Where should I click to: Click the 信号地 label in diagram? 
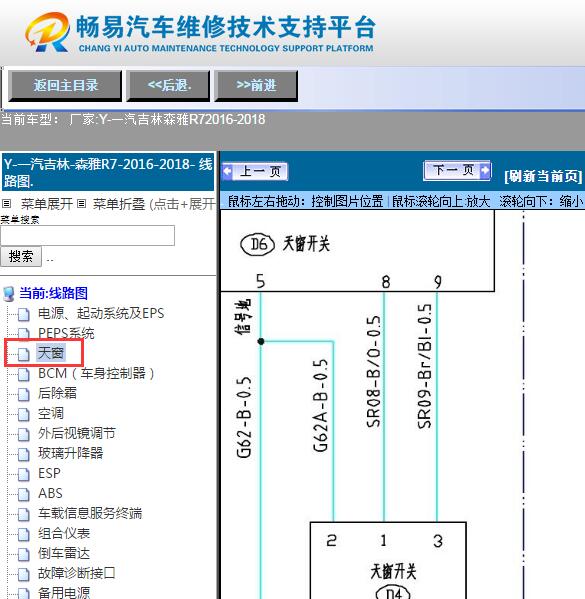243,317
